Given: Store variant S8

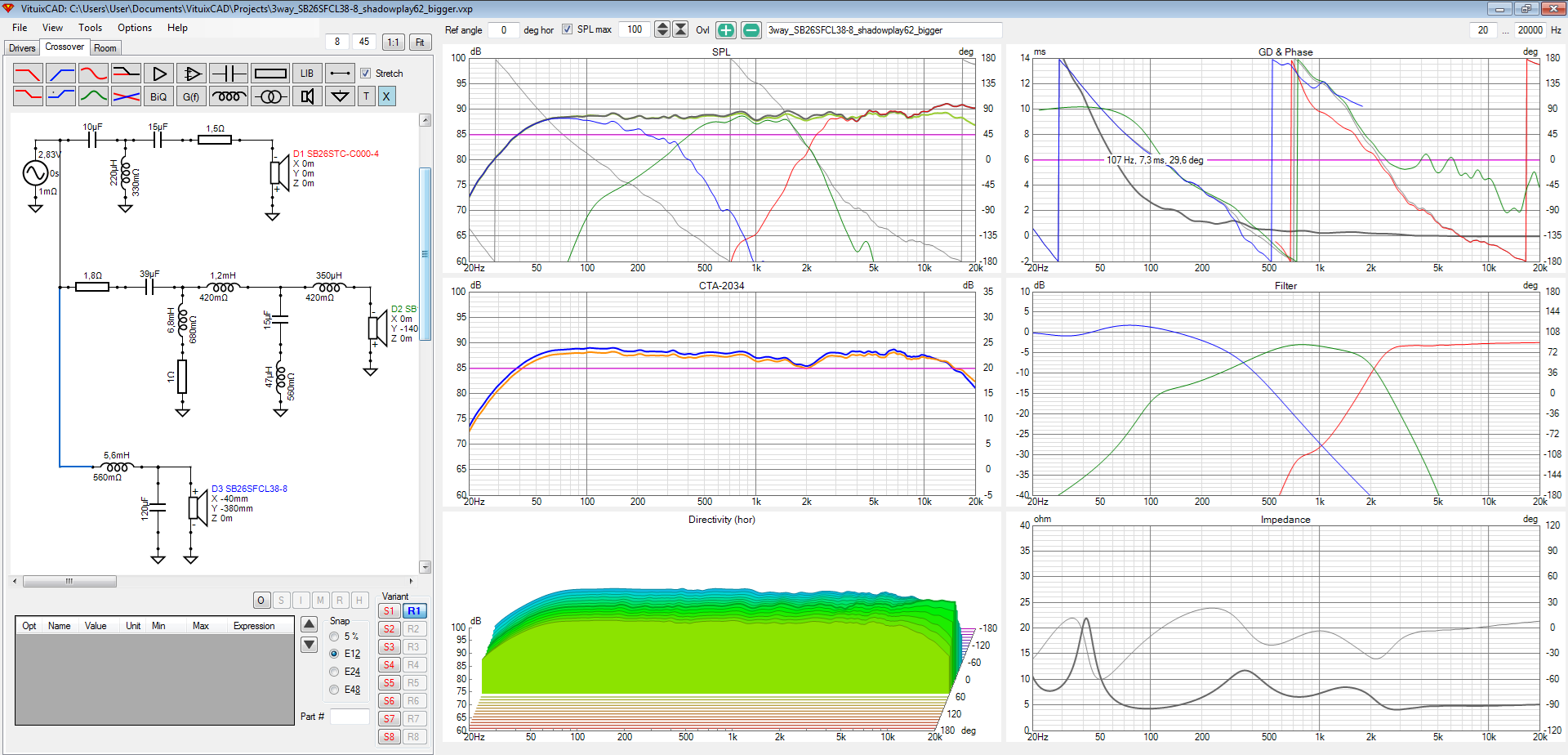Looking at the screenshot, I should click(x=390, y=737).
